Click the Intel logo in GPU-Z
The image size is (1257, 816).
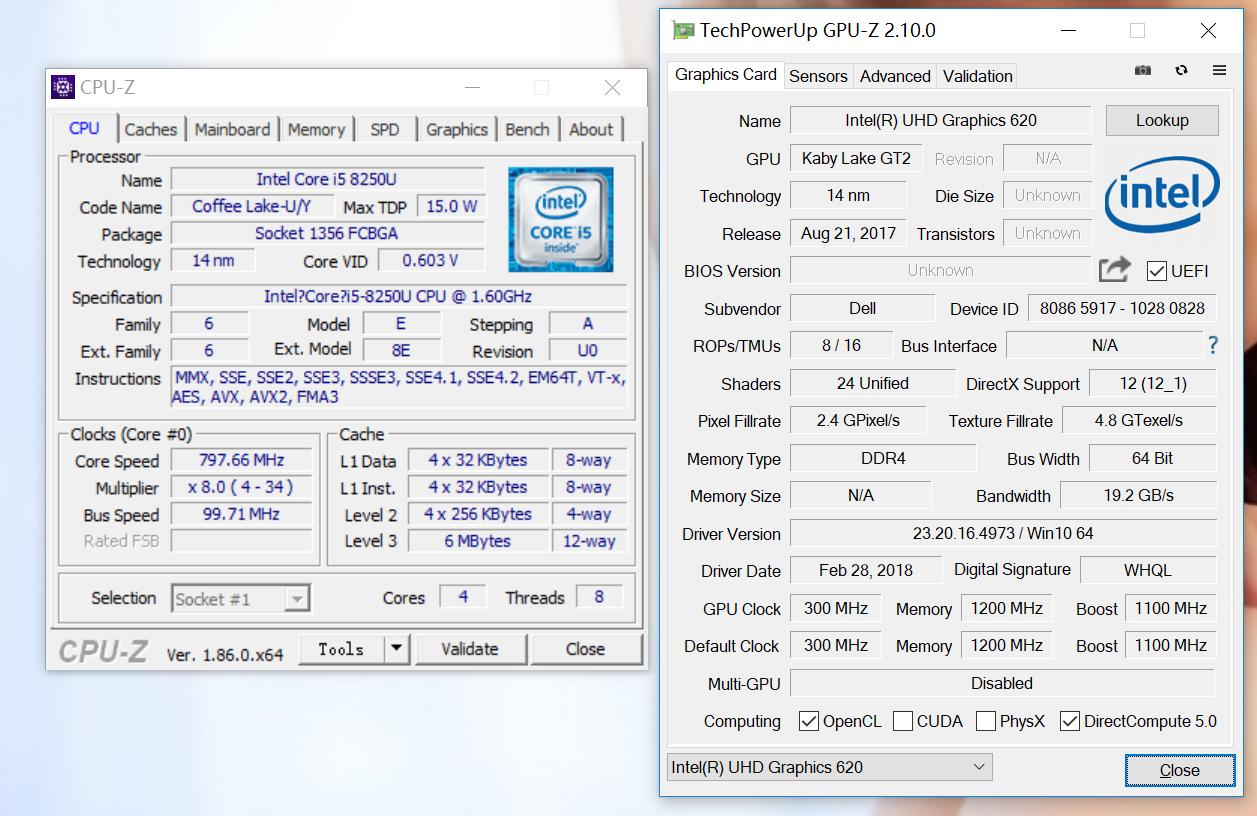[1162, 197]
